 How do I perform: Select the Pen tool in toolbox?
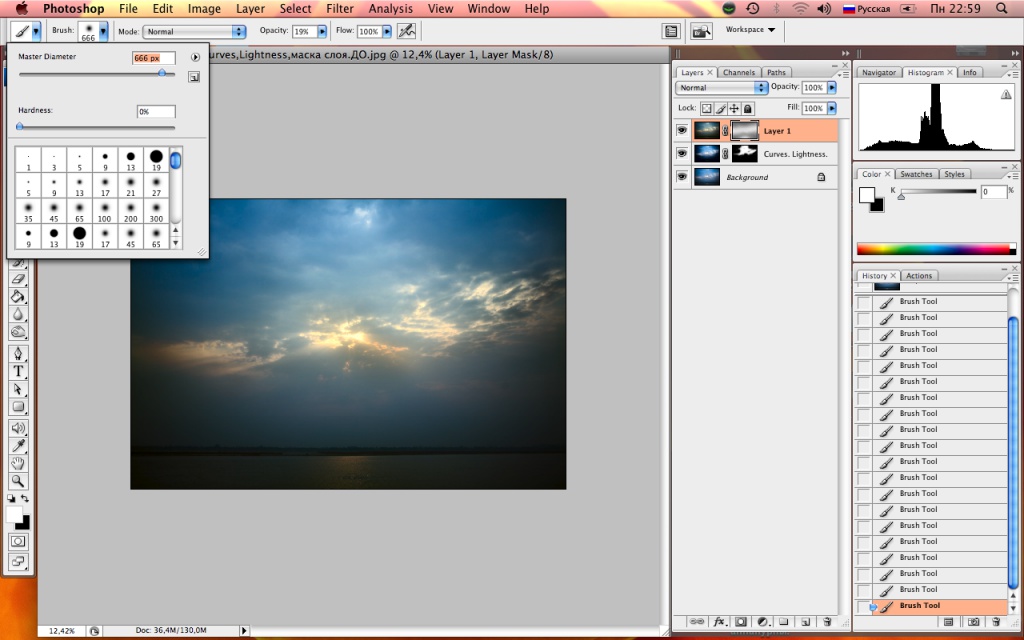click(18, 354)
